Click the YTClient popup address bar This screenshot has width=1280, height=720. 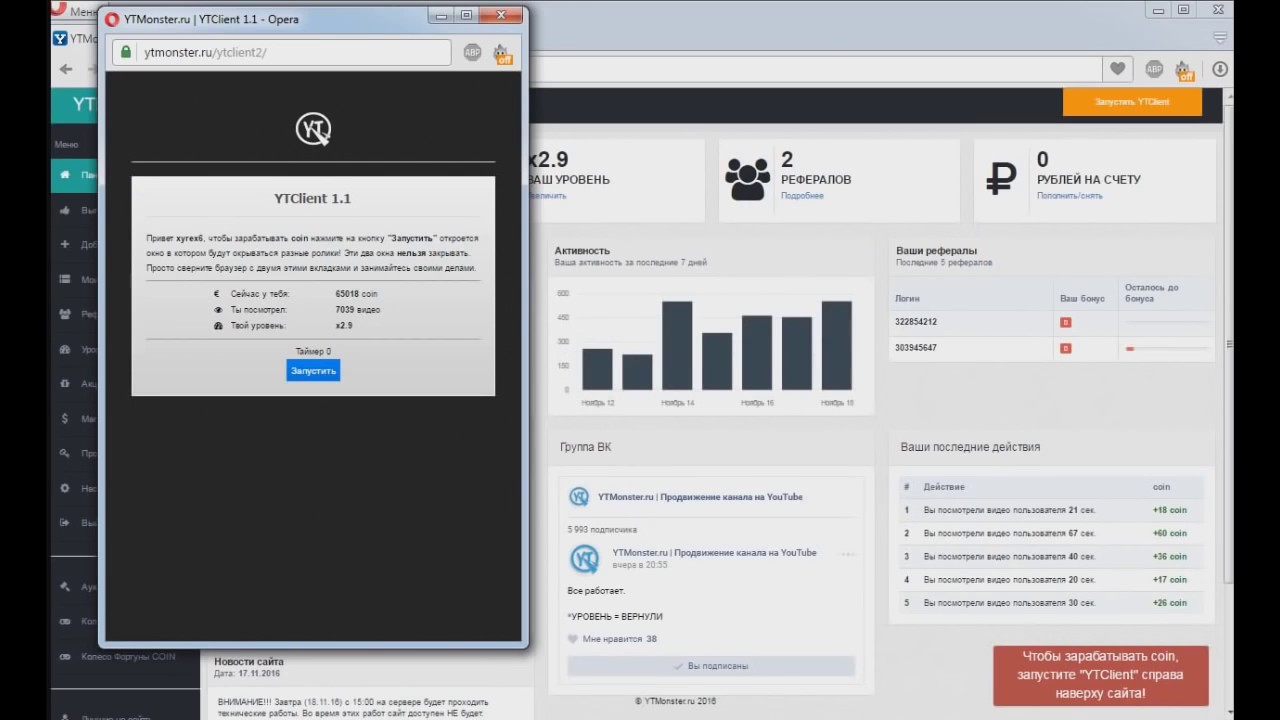[283, 53]
